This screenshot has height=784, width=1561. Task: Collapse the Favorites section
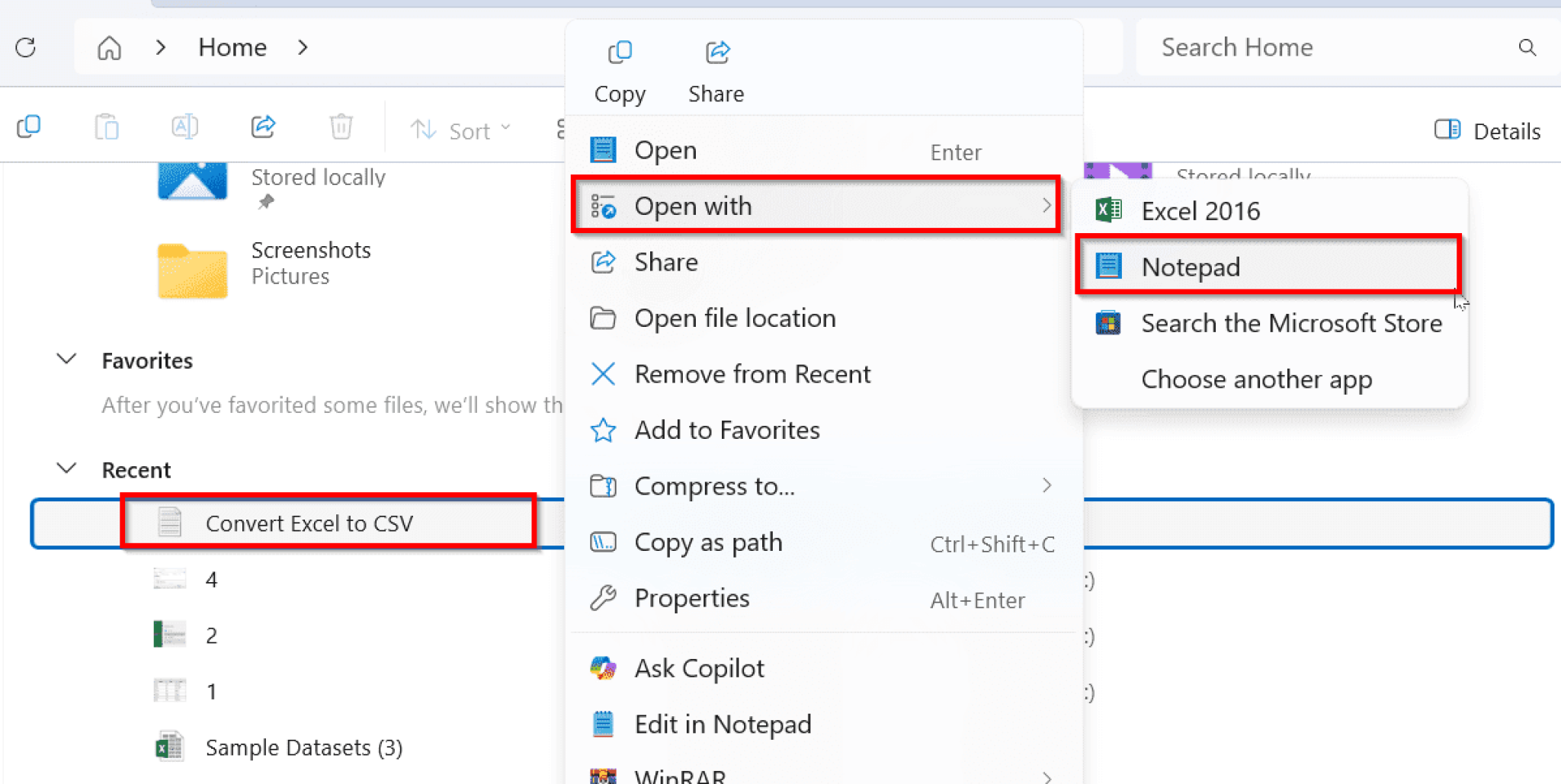tap(66, 359)
